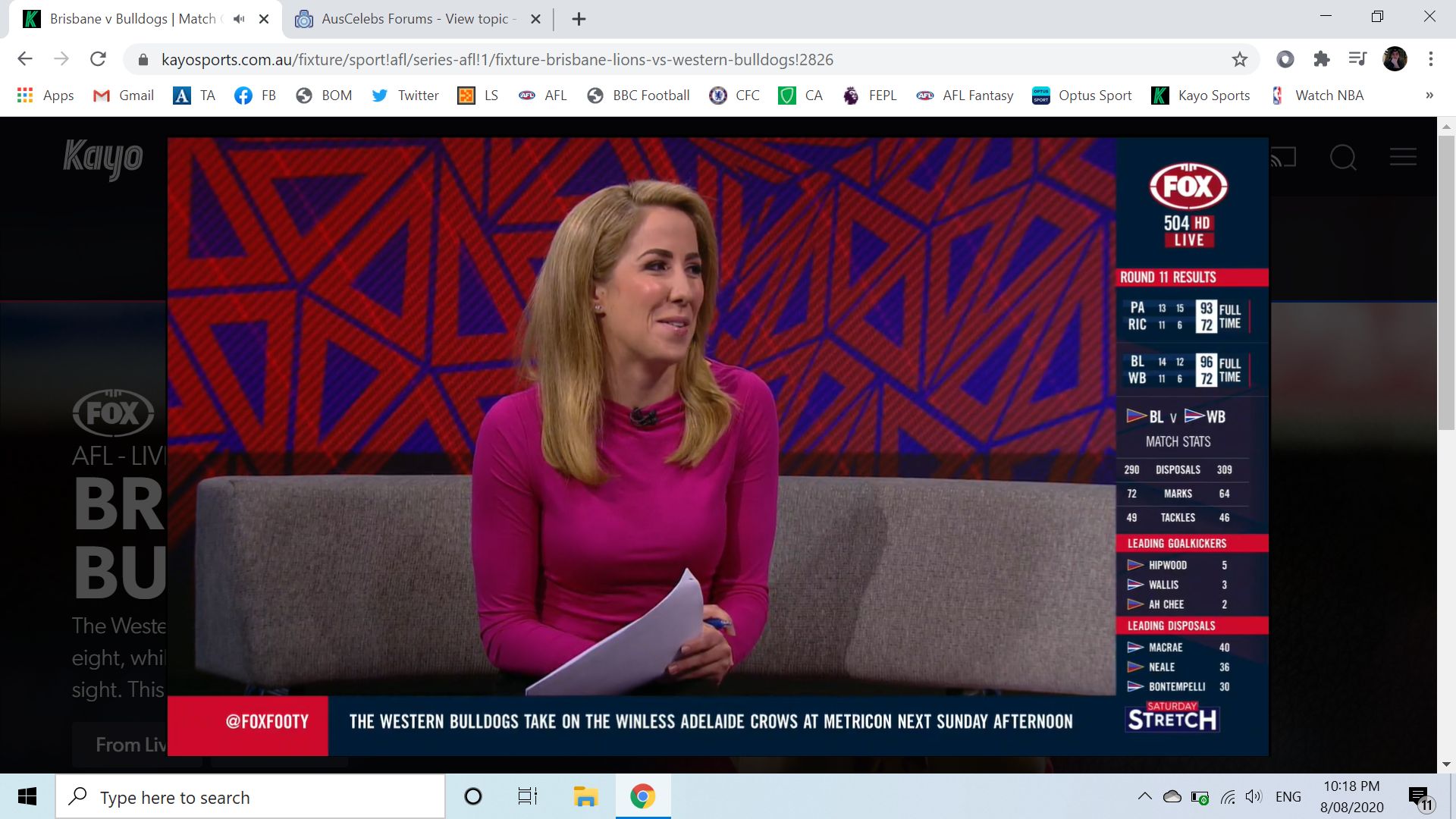
Task: Bookmark this page with star icon
Action: pos(1239,59)
